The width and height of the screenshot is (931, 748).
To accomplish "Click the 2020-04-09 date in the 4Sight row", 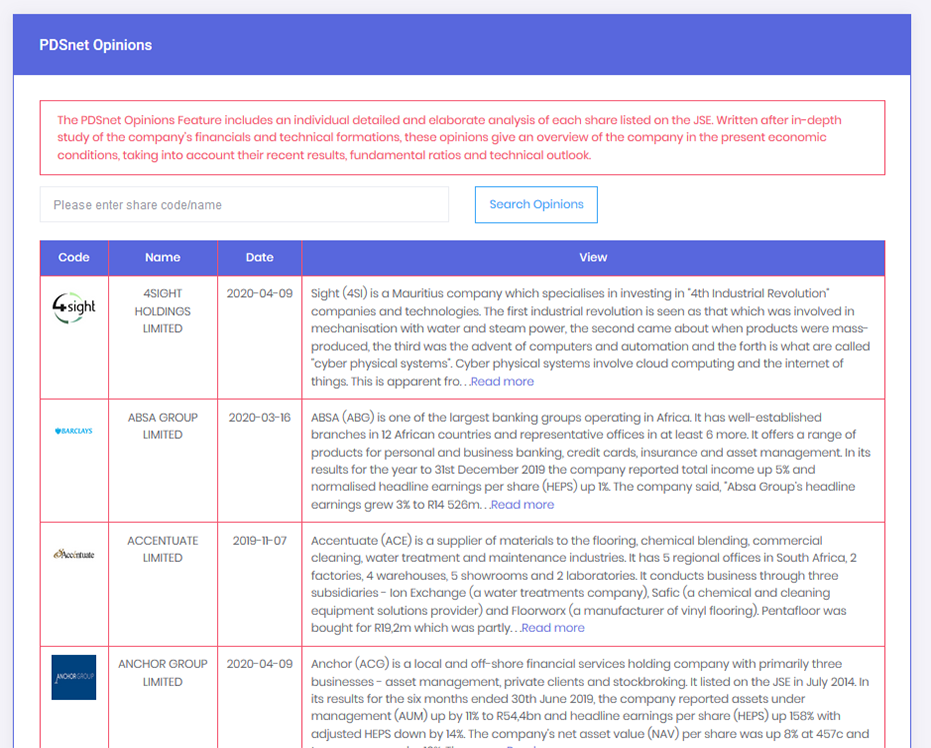I will pyautogui.click(x=259, y=293).
